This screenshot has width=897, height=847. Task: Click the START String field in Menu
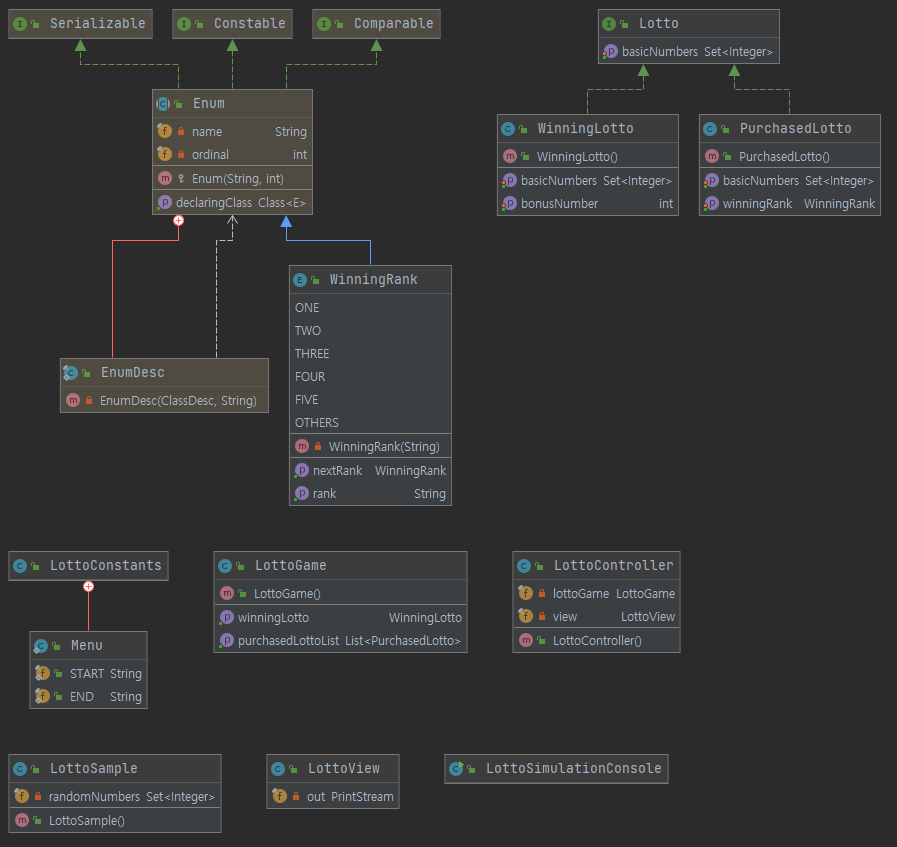89,674
